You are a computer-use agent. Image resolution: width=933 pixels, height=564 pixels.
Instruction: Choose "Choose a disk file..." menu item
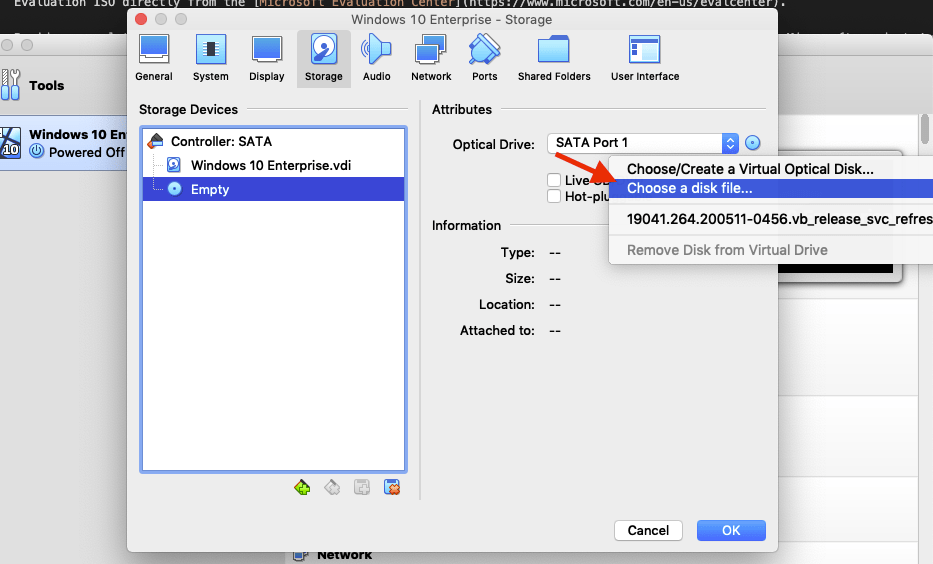pos(689,188)
